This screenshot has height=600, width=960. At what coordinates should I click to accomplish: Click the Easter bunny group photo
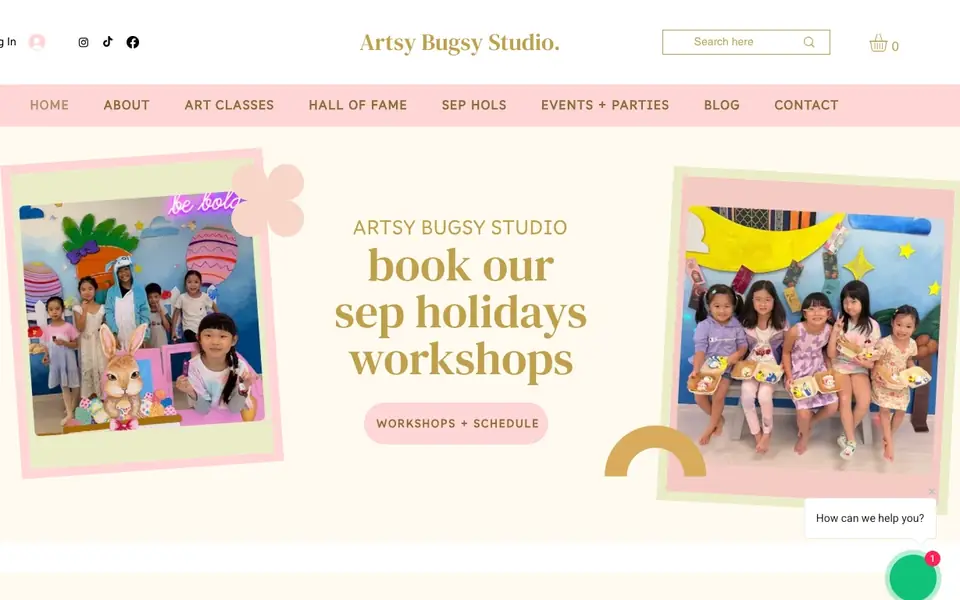tap(142, 313)
